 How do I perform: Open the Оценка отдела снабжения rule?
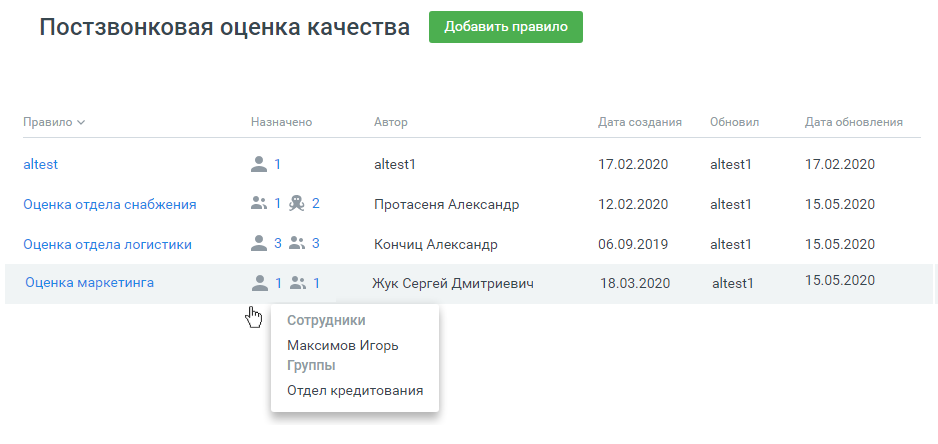[x=109, y=204]
